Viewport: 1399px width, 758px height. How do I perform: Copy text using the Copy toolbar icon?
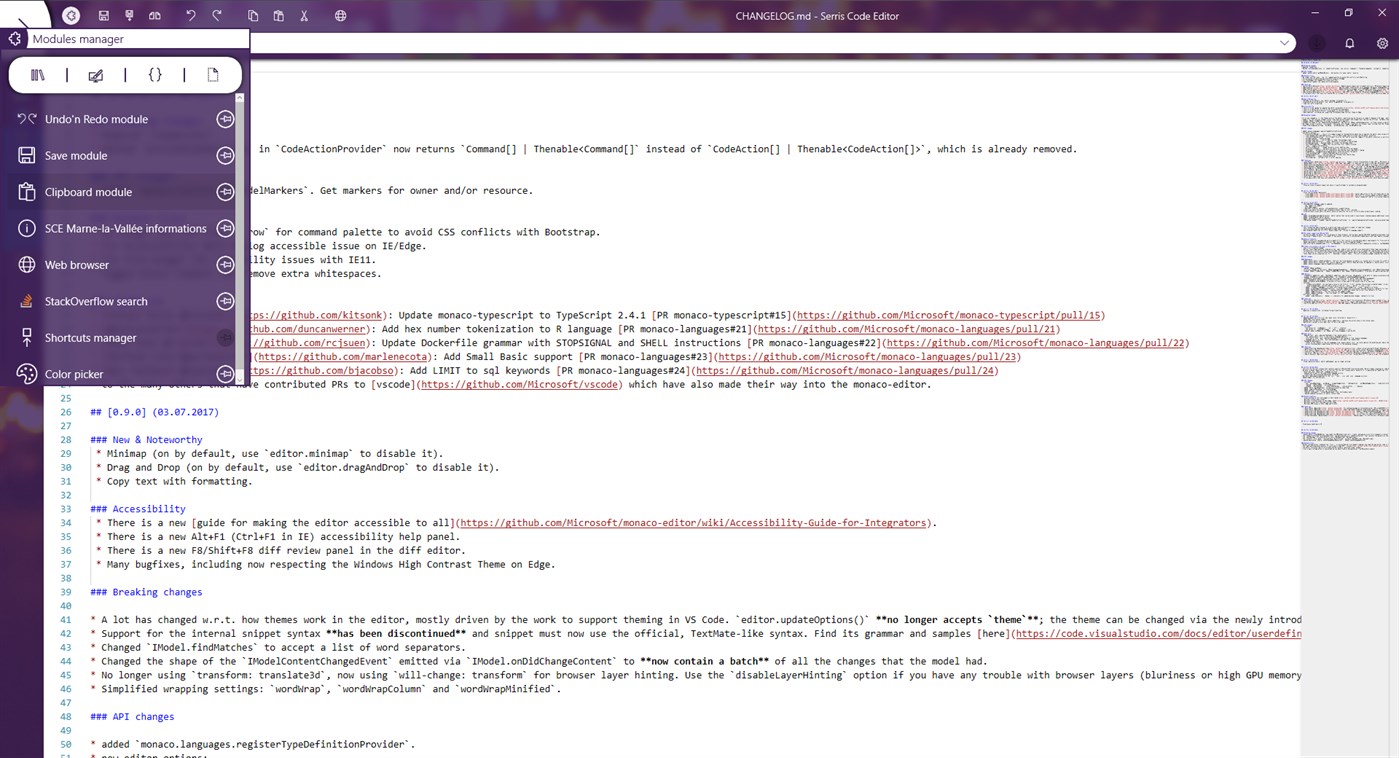click(x=252, y=15)
